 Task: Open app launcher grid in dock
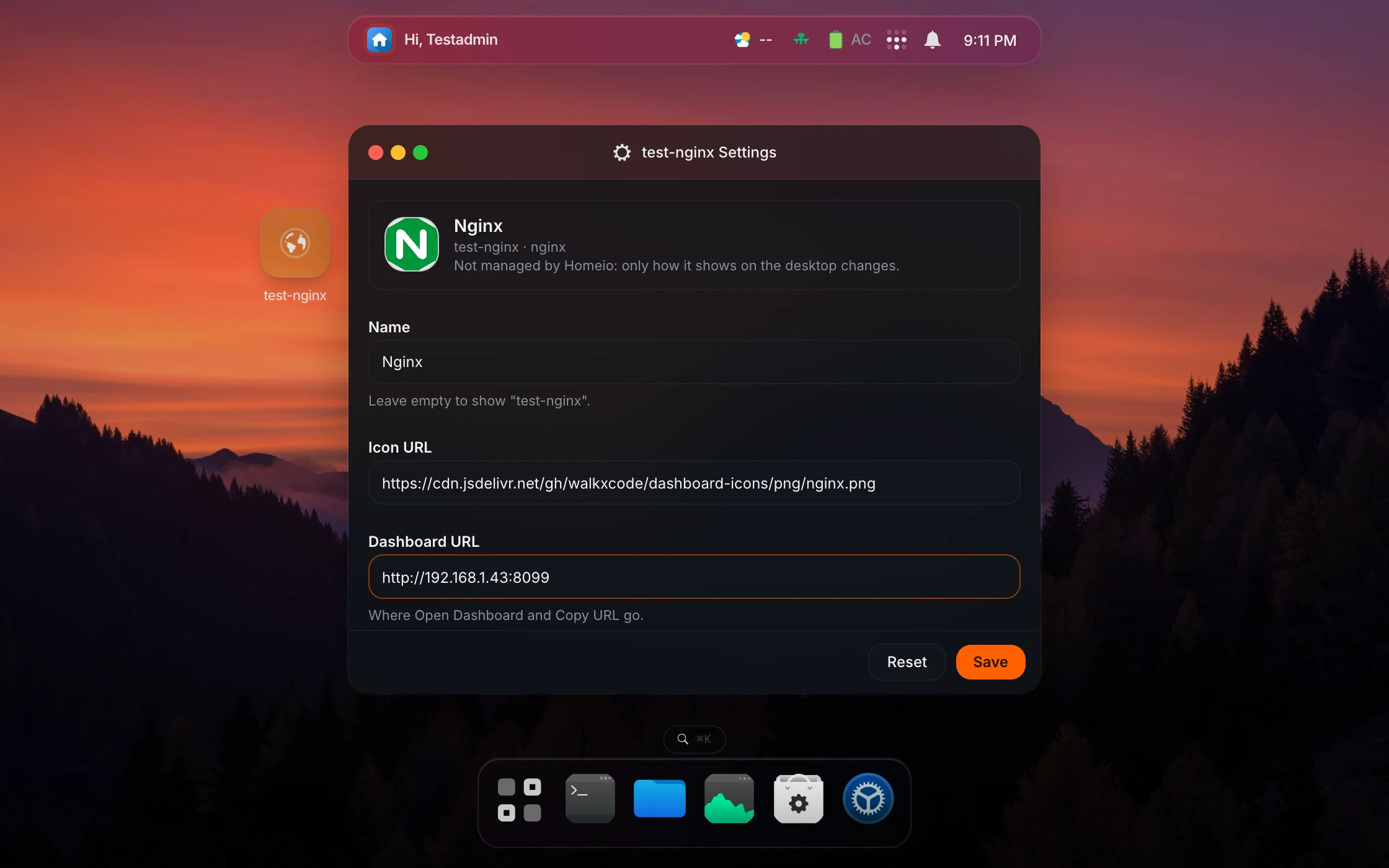520,800
